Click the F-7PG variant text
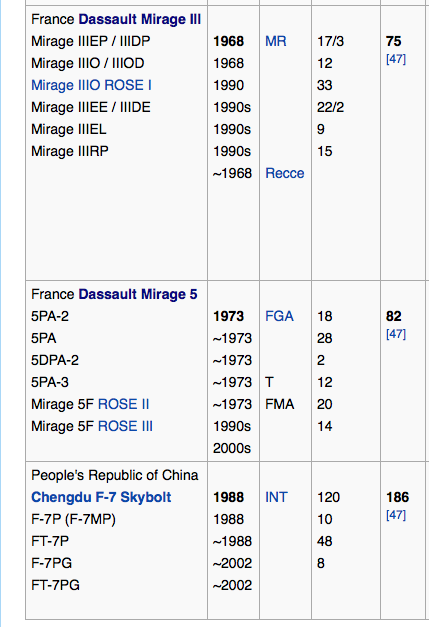This screenshot has height=627, width=429. 52,563
